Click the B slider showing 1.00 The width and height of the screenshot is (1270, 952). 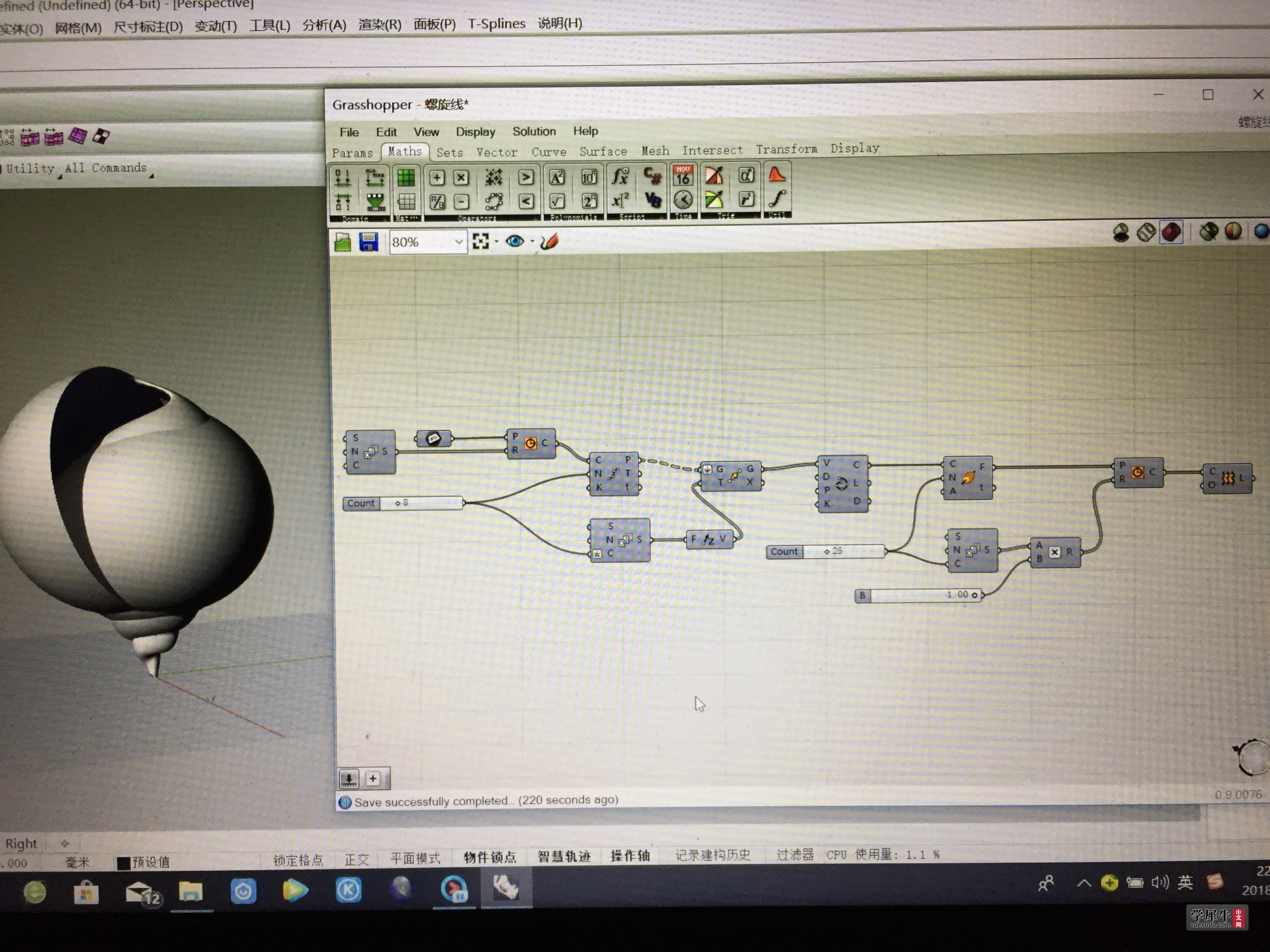920,595
